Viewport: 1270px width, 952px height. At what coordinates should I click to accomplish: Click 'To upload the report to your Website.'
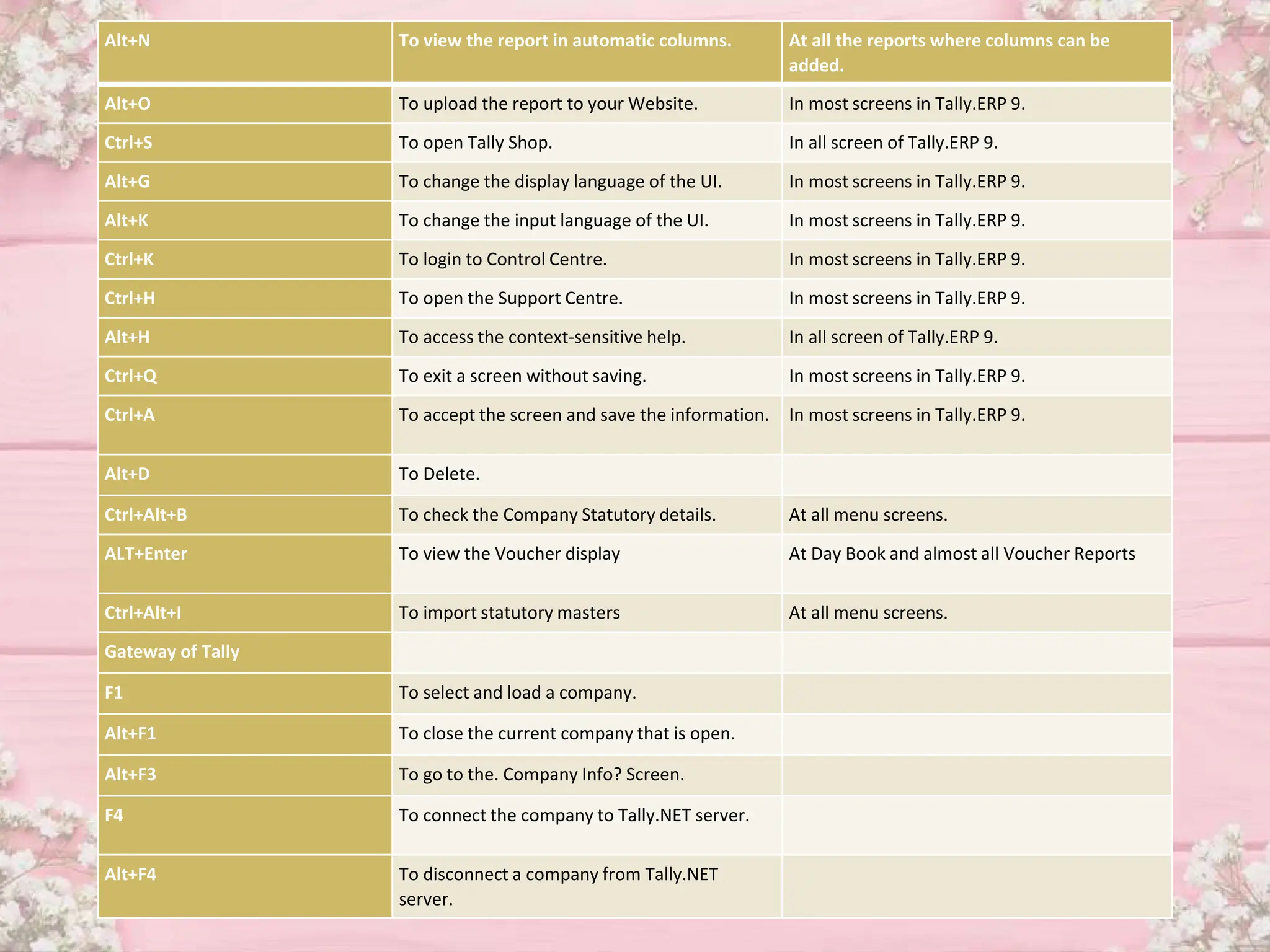tap(548, 104)
